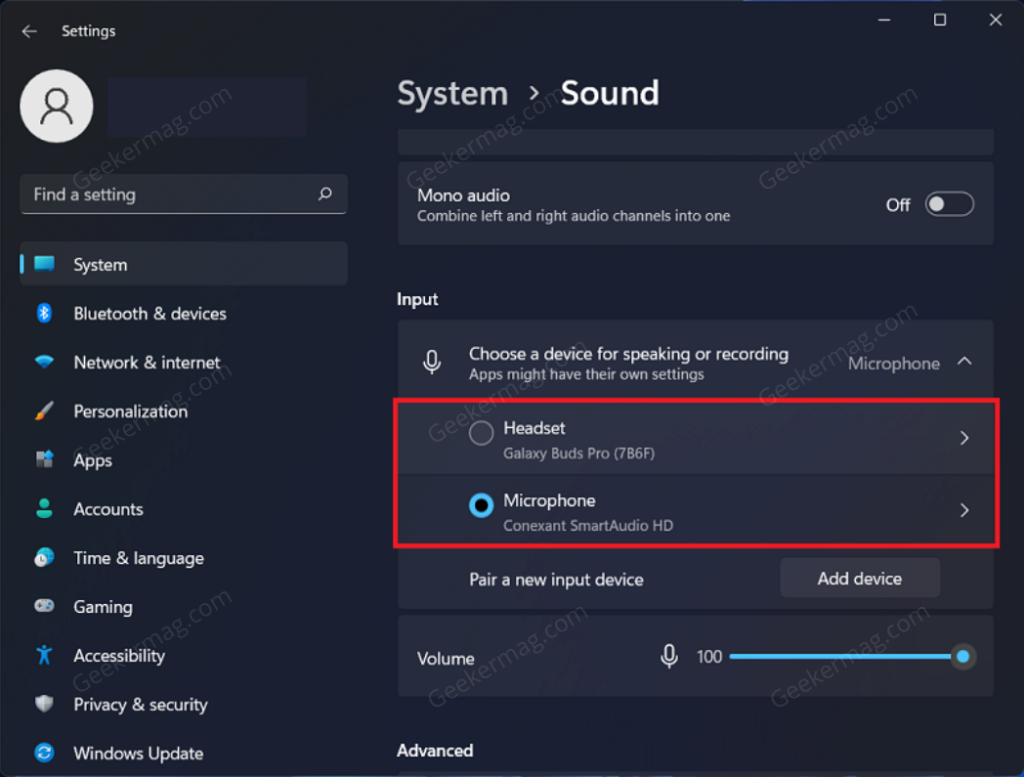Image resolution: width=1024 pixels, height=777 pixels.
Task: Click the Gaming controller icon
Action: tap(44, 606)
